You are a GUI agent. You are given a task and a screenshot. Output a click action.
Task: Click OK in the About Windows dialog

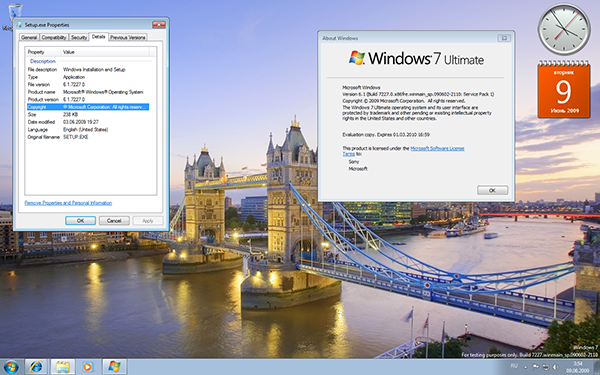[492, 190]
